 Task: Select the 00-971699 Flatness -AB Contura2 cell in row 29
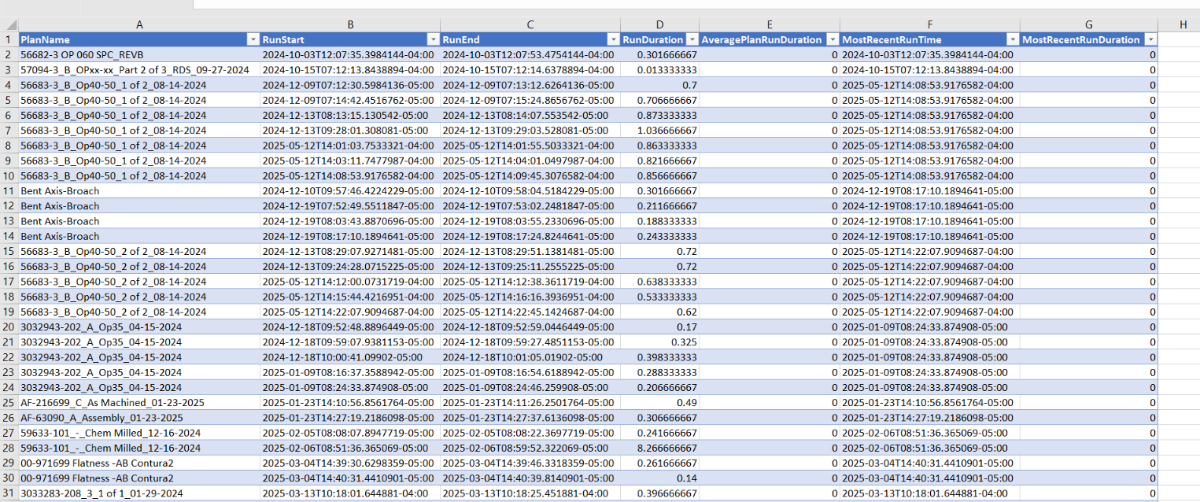[x=138, y=463]
